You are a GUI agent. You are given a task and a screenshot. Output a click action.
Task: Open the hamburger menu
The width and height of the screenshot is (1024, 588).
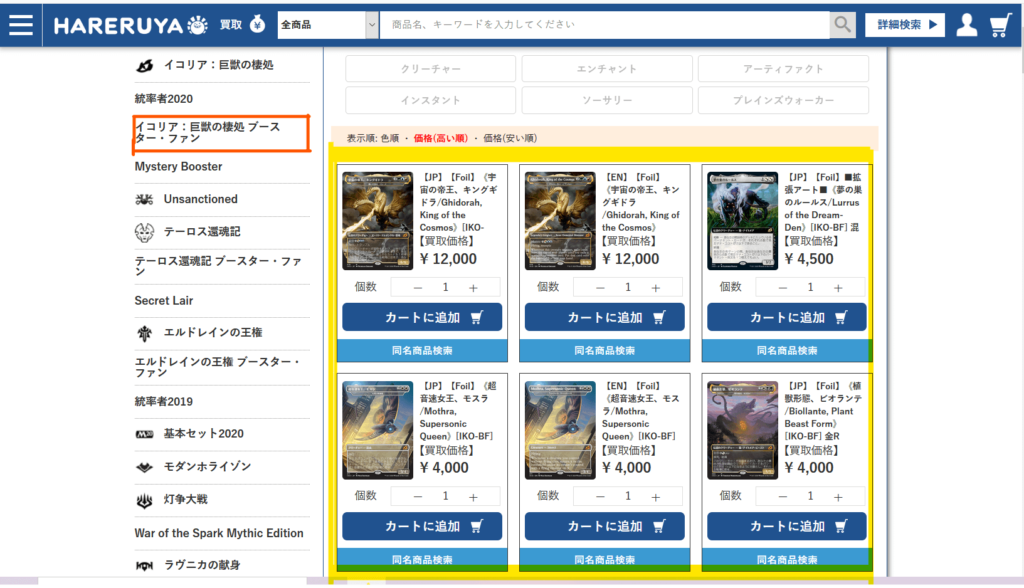[x=21, y=25]
